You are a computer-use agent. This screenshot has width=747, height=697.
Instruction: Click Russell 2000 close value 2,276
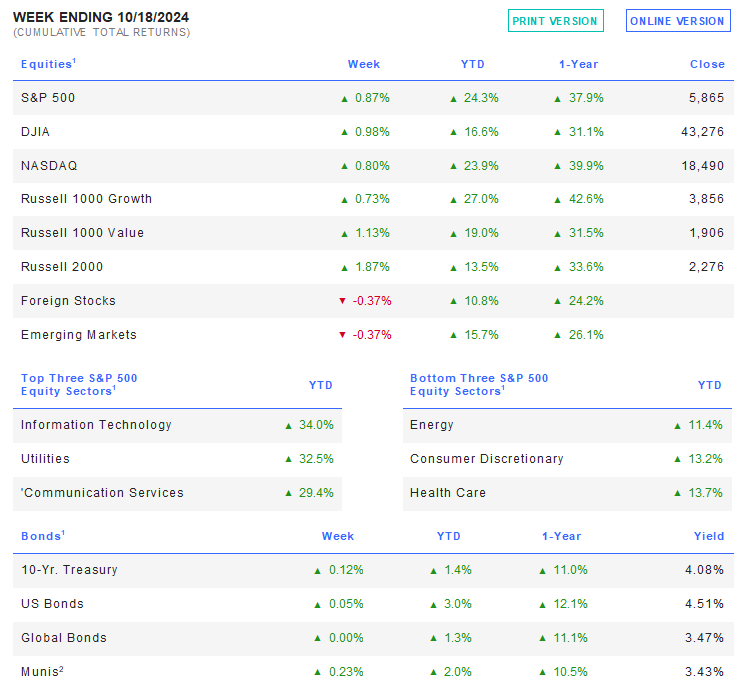pyautogui.click(x=707, y=267)
